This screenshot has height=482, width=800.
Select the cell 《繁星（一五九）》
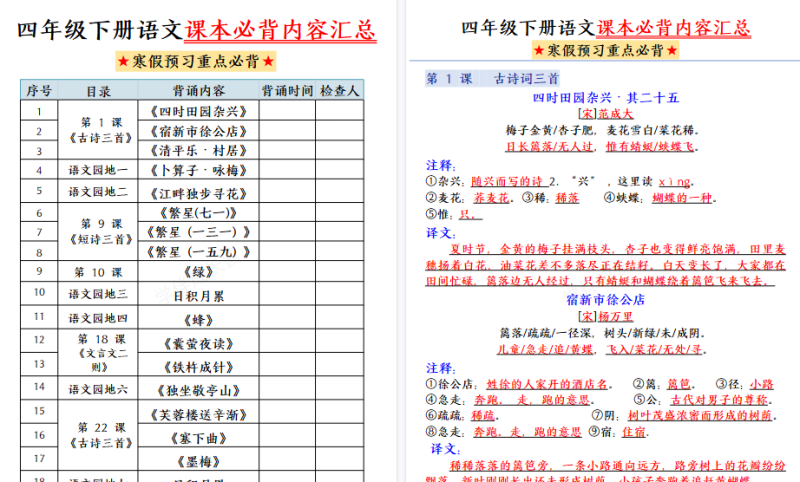coord(198,252)
